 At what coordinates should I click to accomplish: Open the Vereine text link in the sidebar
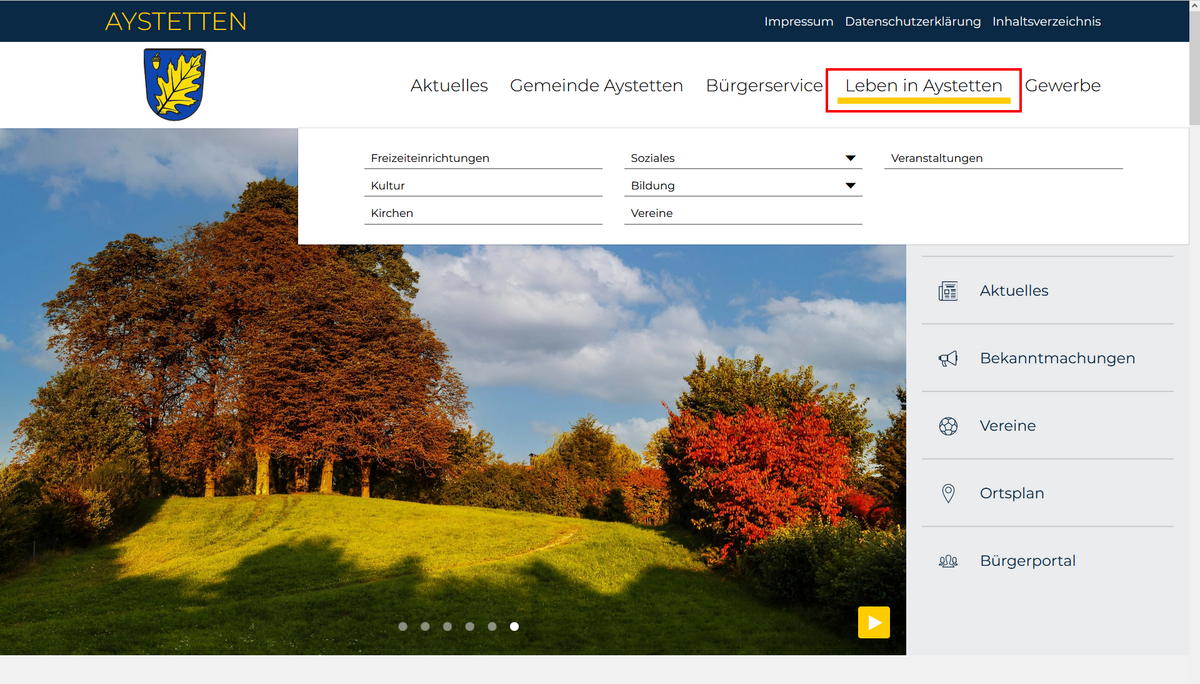tap(1008, 426)
